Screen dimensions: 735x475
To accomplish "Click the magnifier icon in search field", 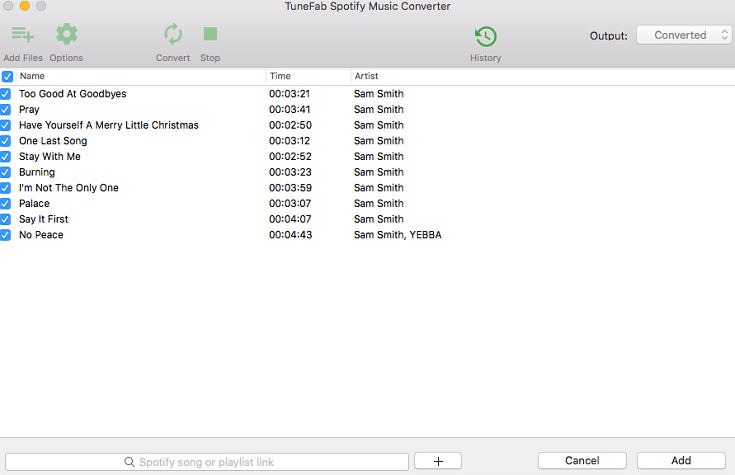I will pyautogui.click(x=129, y=462).
